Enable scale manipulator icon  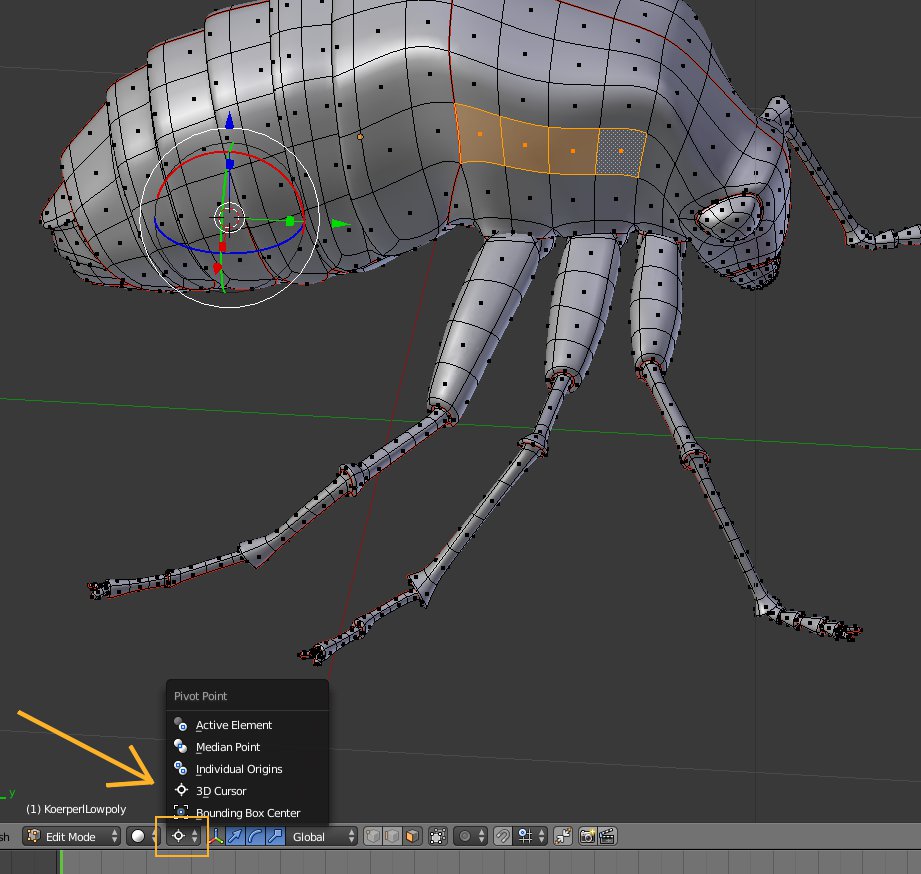pyautogui.click(x=274, y=836)
